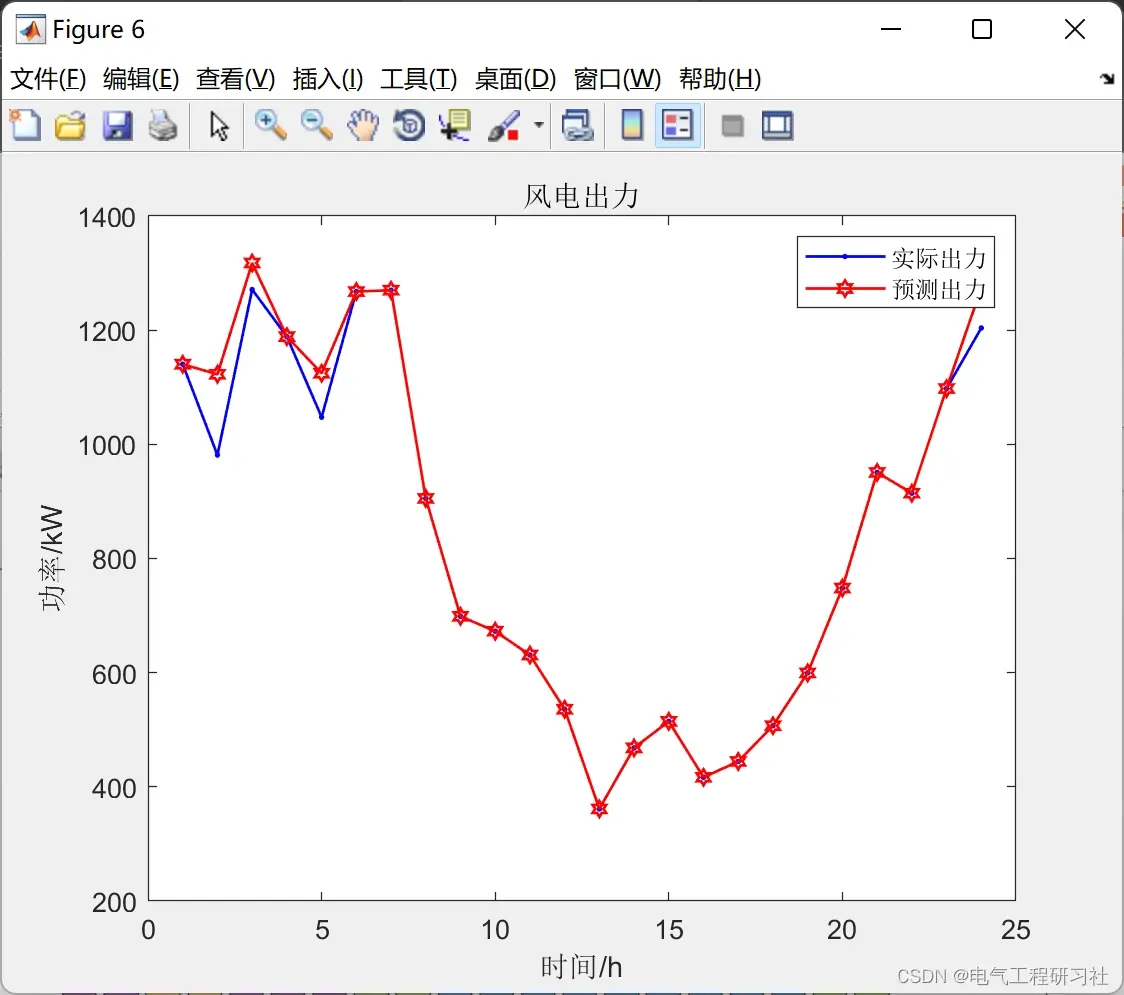Enable the Data Cursor tool

click(x=455, y=125)
